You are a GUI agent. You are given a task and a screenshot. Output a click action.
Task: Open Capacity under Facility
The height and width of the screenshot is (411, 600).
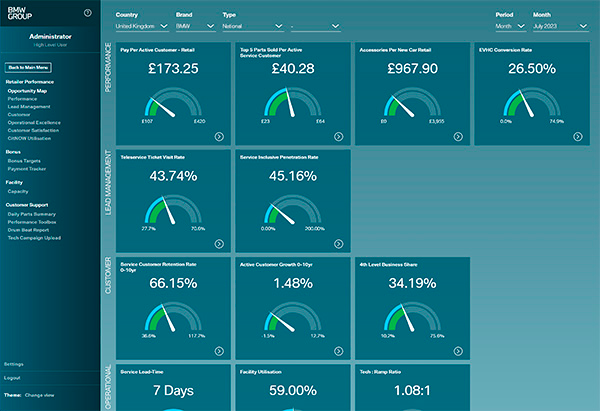click(18, 191)
